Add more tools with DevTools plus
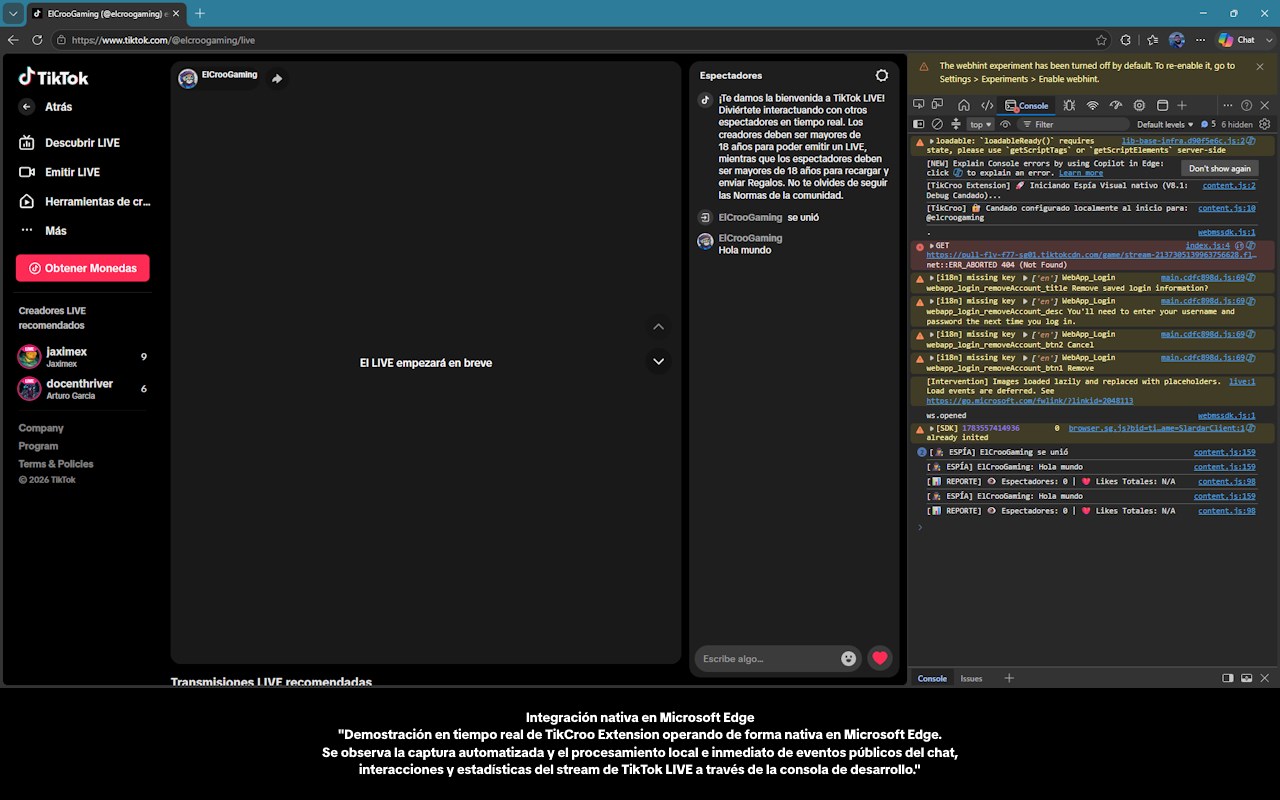Screen dimensions: 1280x800 [x=1182, y=105]
